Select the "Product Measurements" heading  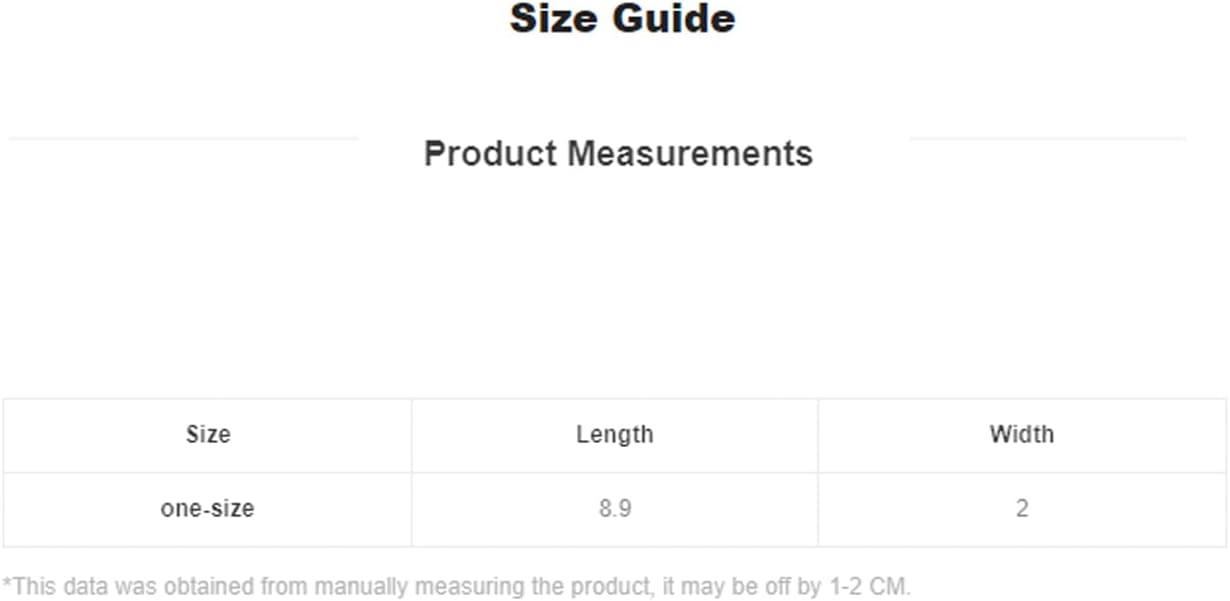coord(618,154)
